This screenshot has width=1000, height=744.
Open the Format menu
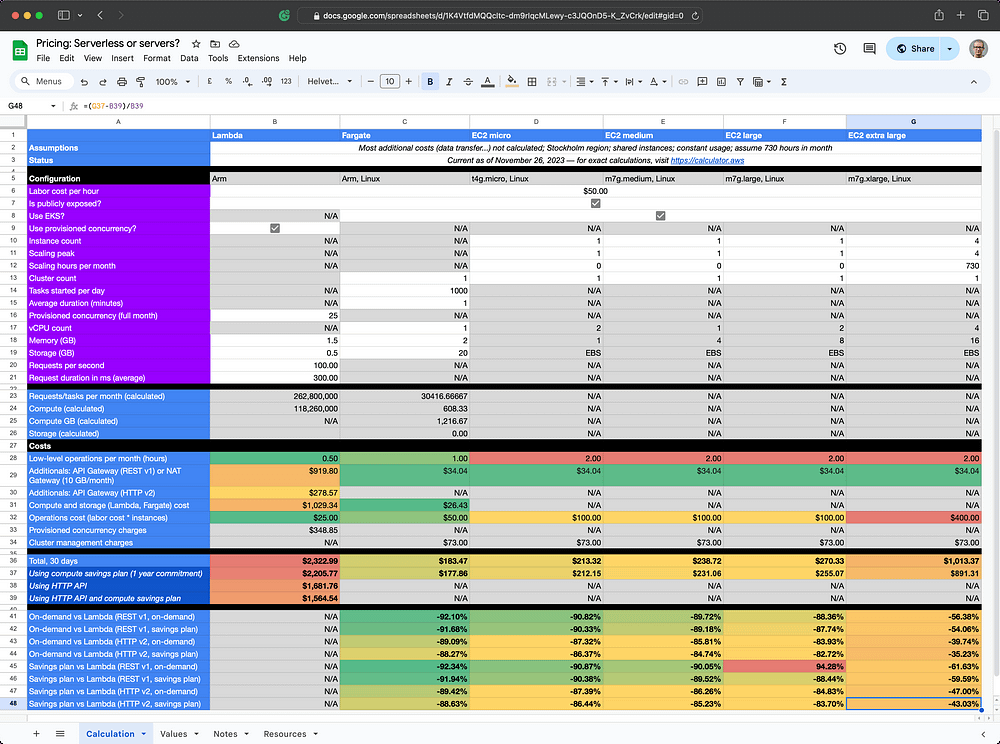tap(157, 58)
